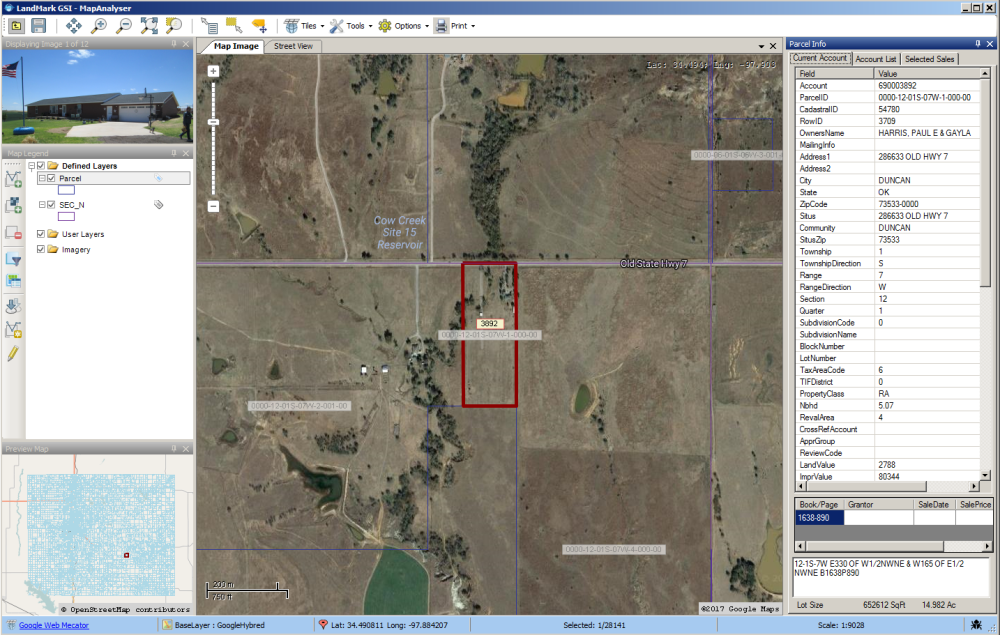Screen dimensions: 1000x635
Task: Select the pencil tool in left sidebar
Action: [13, 353]
